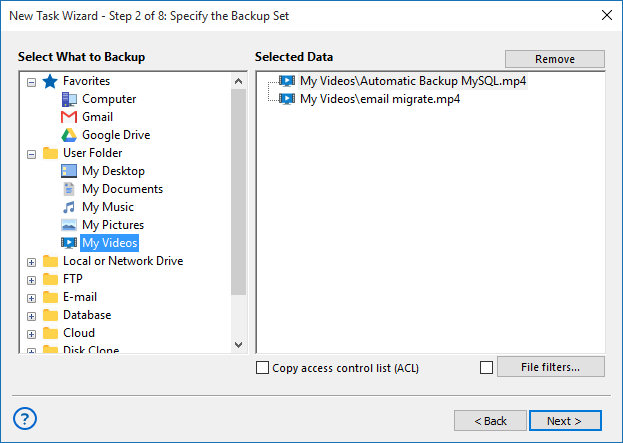Select My Videos\Automatic Backup MySQL.mp4 entry
This screenshot has width=623, height=443.
point(413,81)
